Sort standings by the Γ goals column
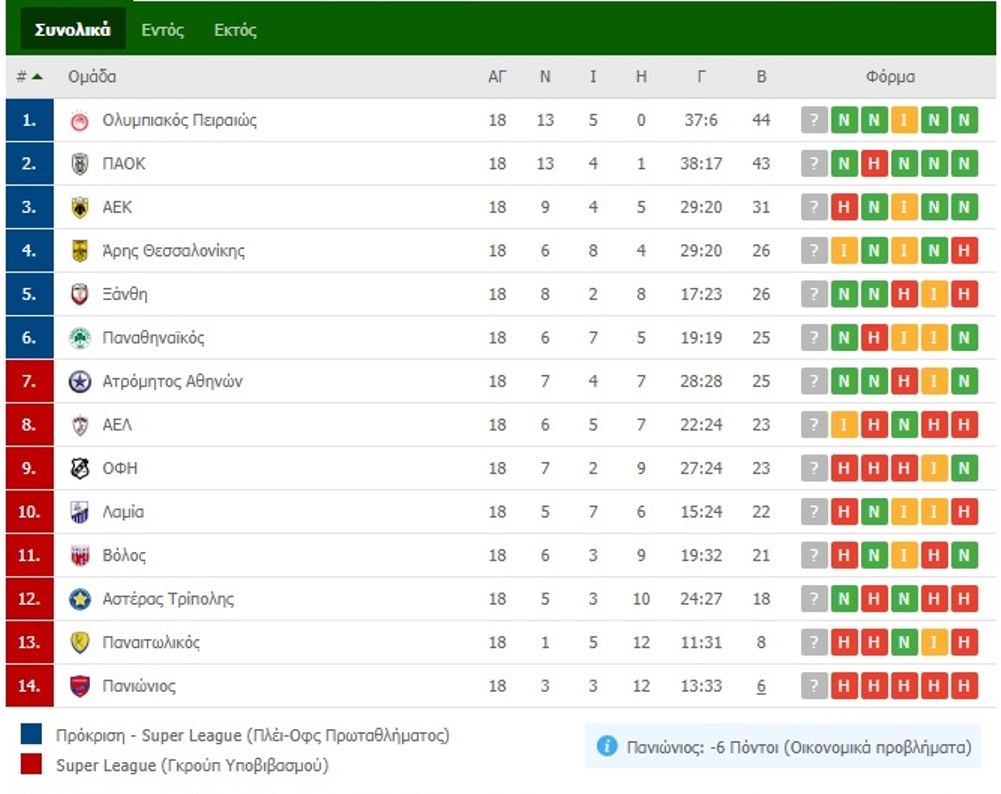 701,77
